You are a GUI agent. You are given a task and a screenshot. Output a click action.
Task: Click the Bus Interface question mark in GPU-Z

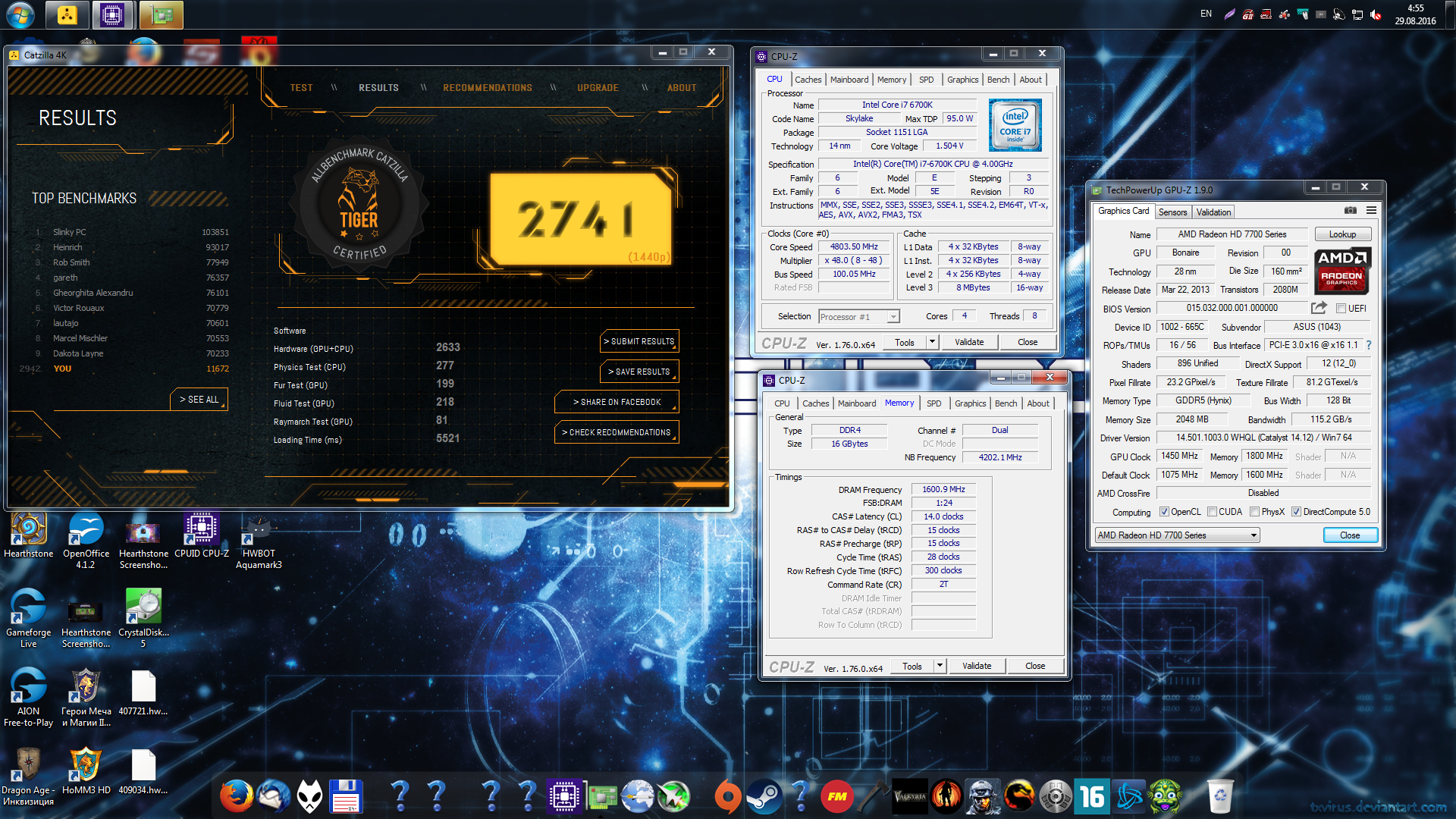click(x=1369, y=345)
